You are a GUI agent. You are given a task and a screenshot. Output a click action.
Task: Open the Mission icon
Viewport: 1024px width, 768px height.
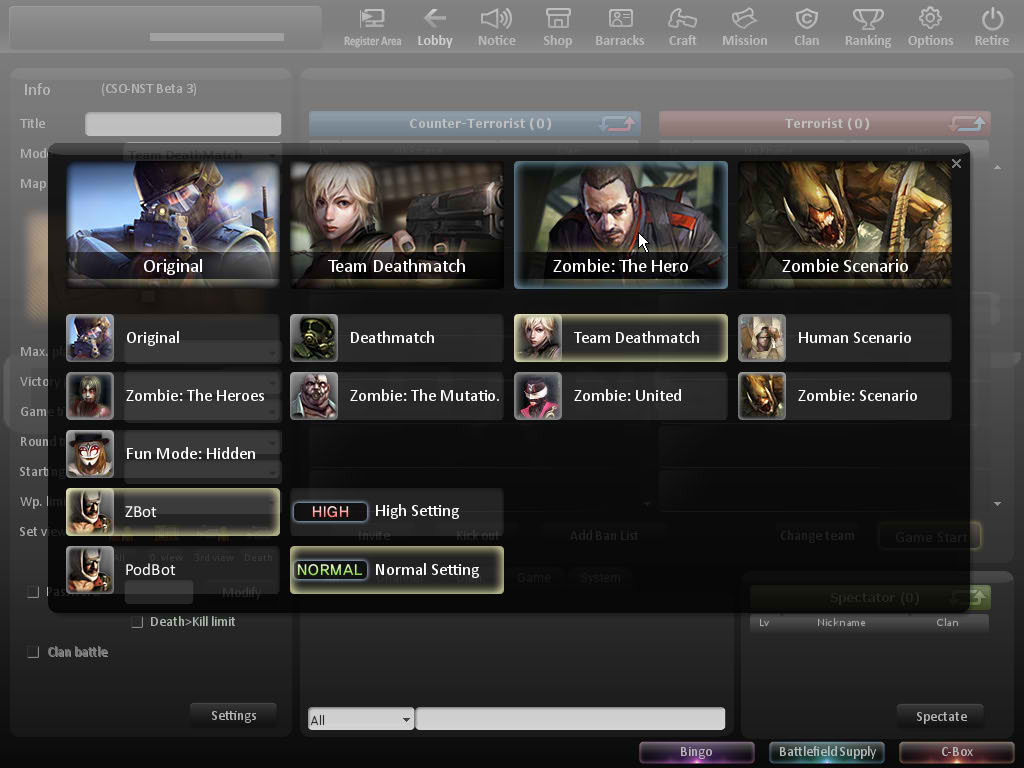click(x=744, y=27)
